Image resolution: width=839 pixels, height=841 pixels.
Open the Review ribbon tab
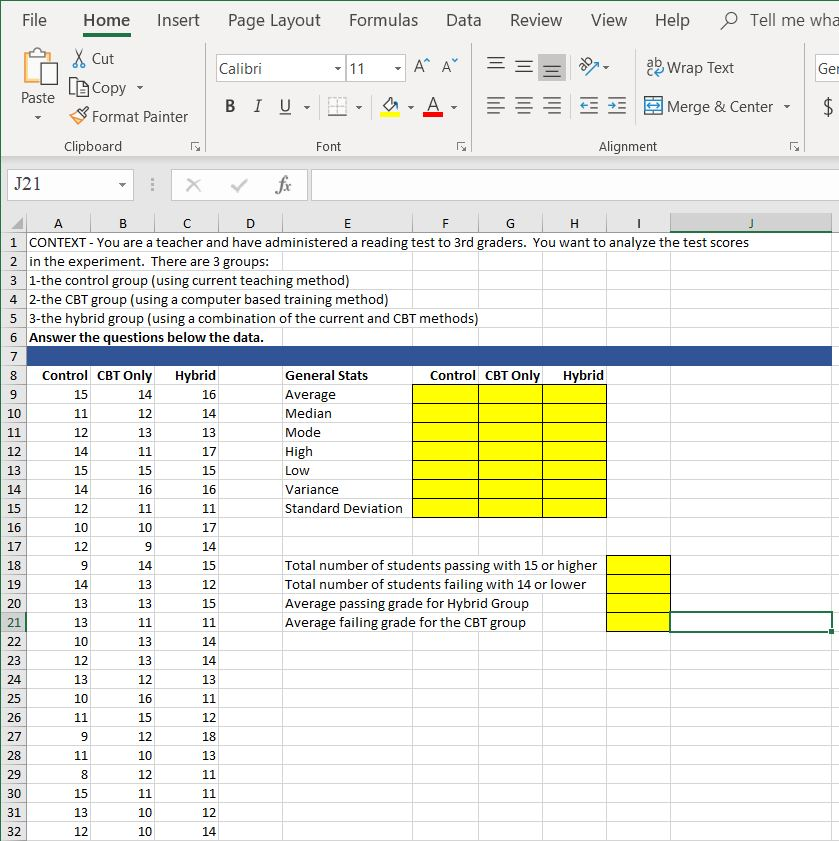(535, 20)
